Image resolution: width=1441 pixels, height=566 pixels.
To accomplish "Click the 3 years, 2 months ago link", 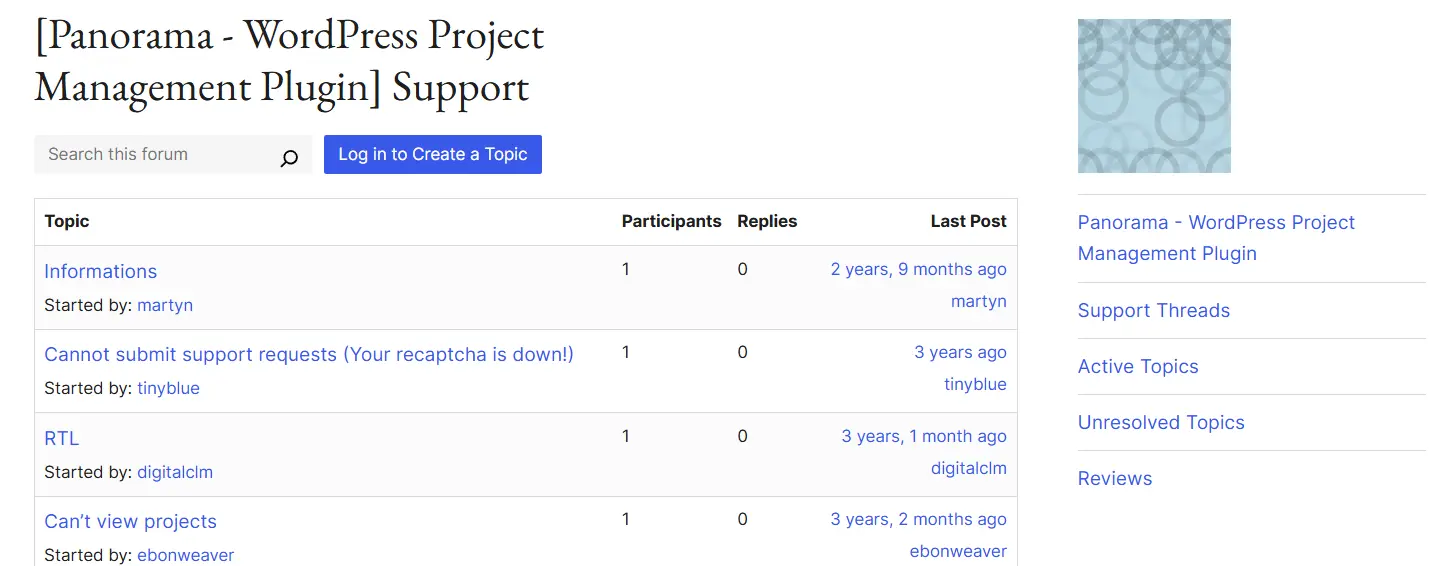I will 919,519.
